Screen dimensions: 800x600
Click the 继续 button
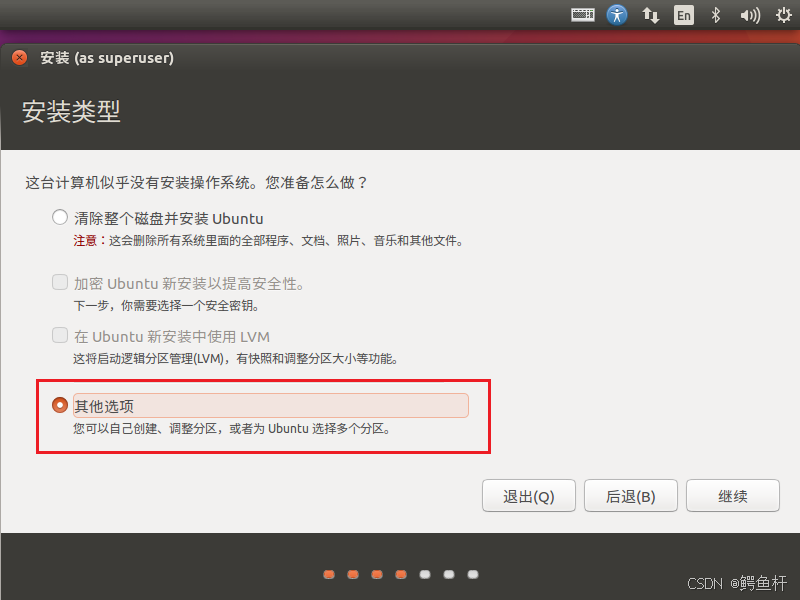coord(733,495)
